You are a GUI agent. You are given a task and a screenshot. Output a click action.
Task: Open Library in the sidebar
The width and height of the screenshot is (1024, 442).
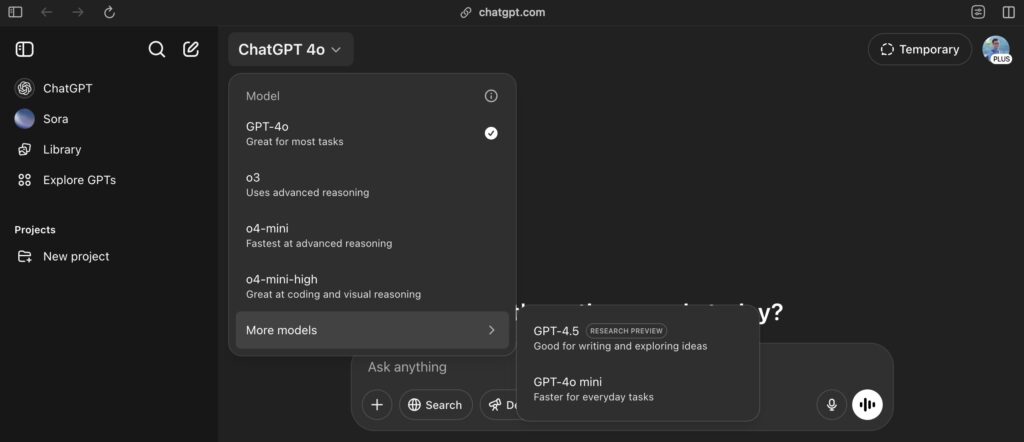109,150
